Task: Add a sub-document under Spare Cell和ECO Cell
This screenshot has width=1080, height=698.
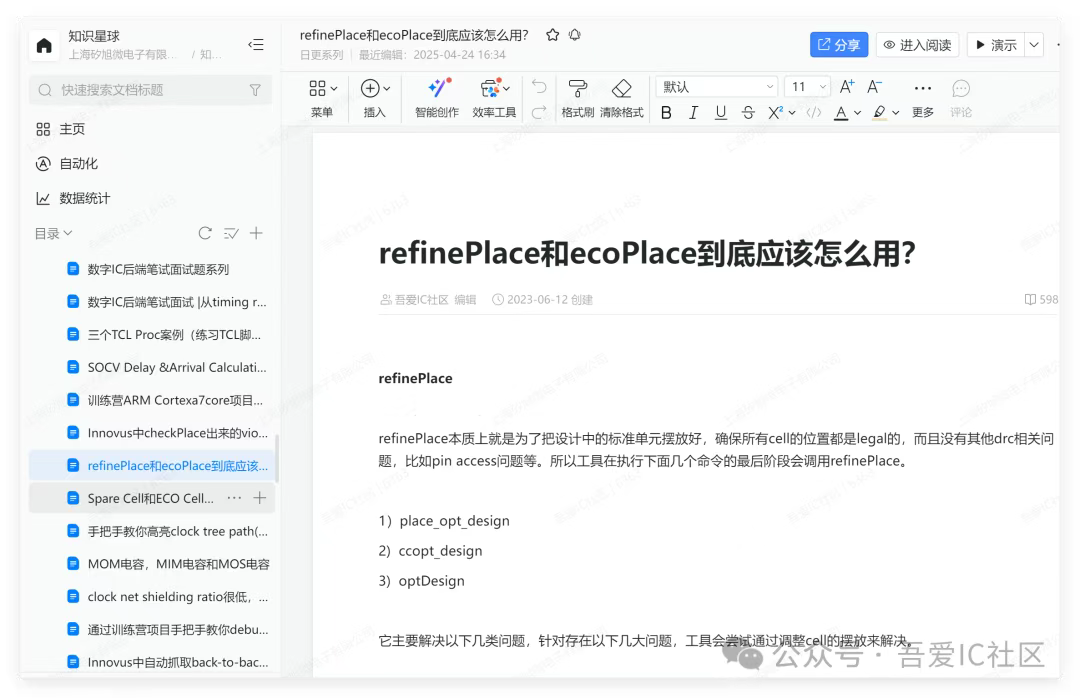Action: (x=260, y=497)
